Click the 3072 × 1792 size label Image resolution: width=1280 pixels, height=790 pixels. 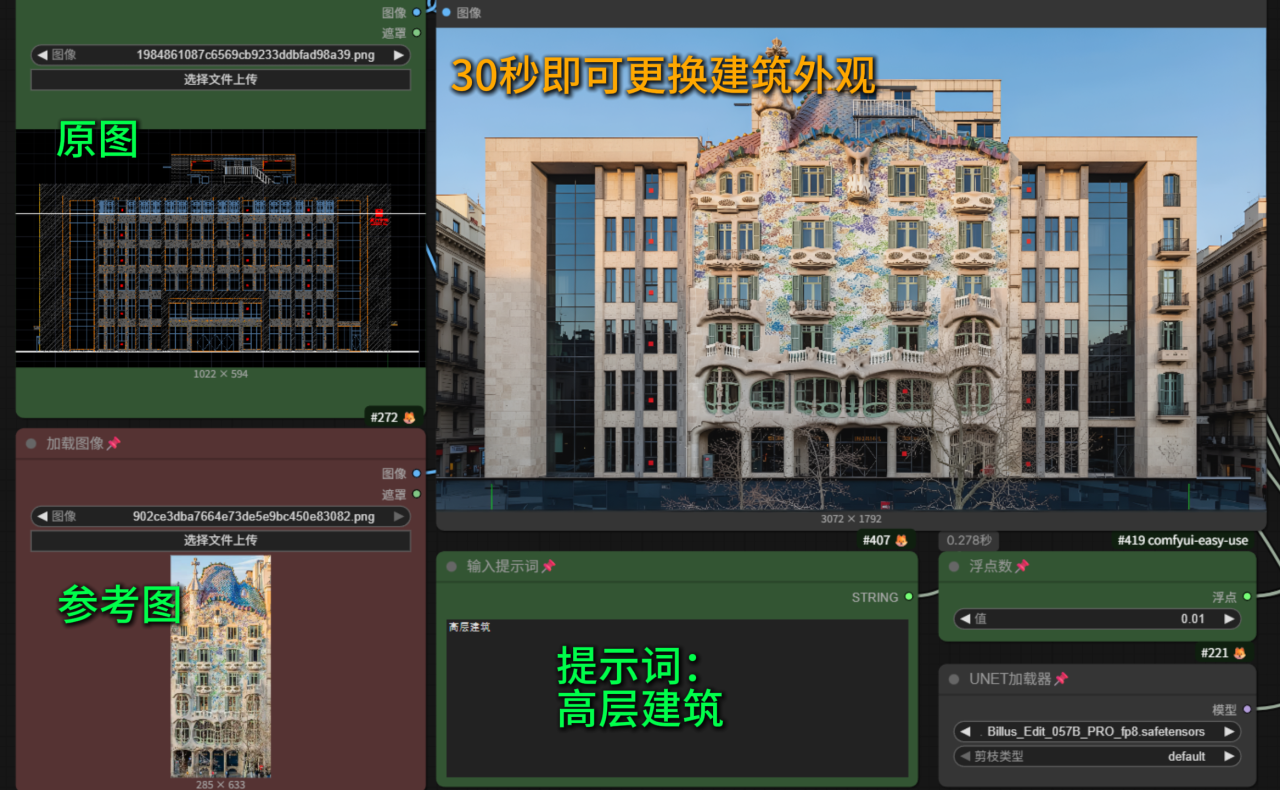pyautogui.click(x=851, y=519)
